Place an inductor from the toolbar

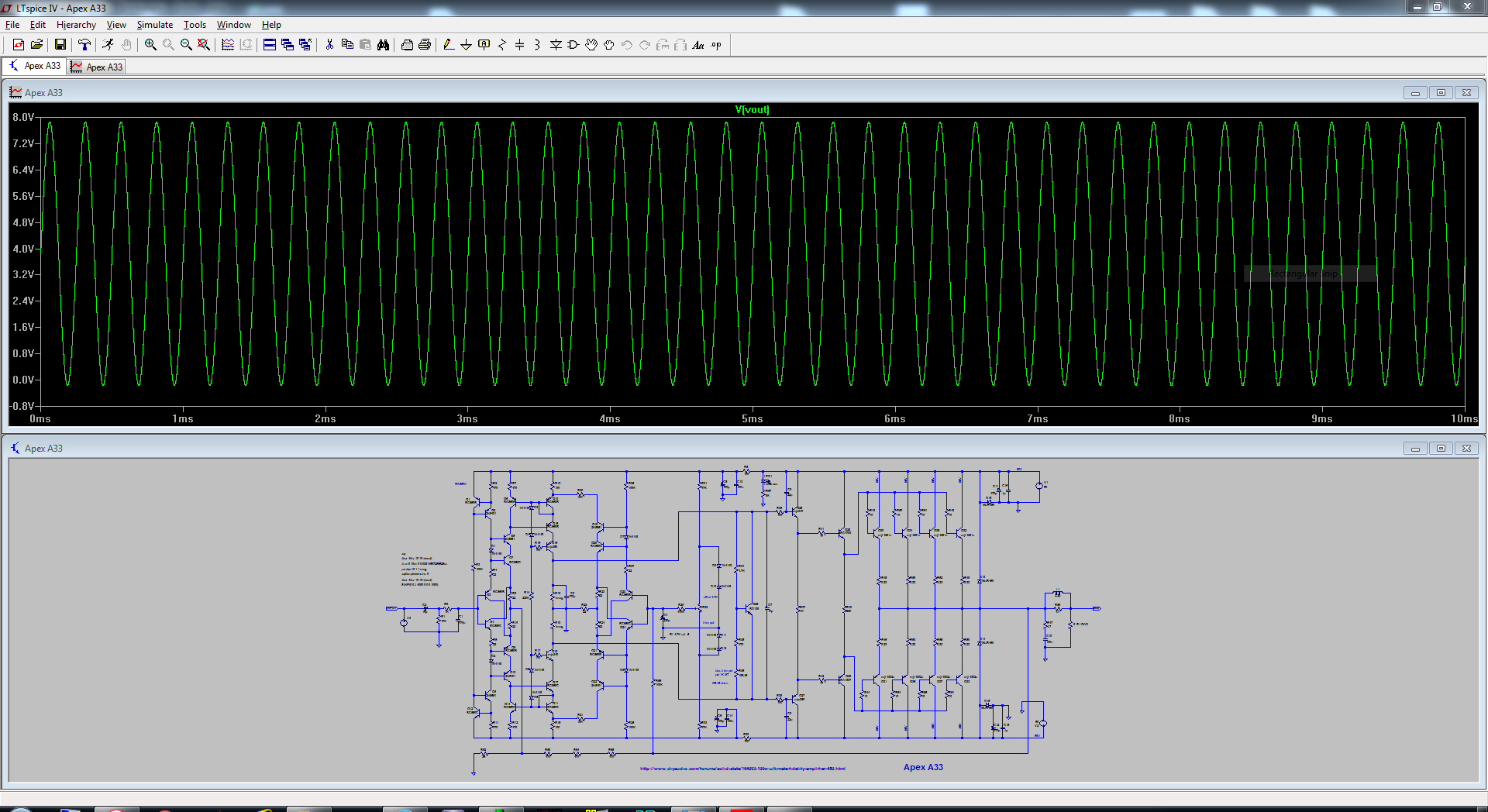[x=538, y=45]
